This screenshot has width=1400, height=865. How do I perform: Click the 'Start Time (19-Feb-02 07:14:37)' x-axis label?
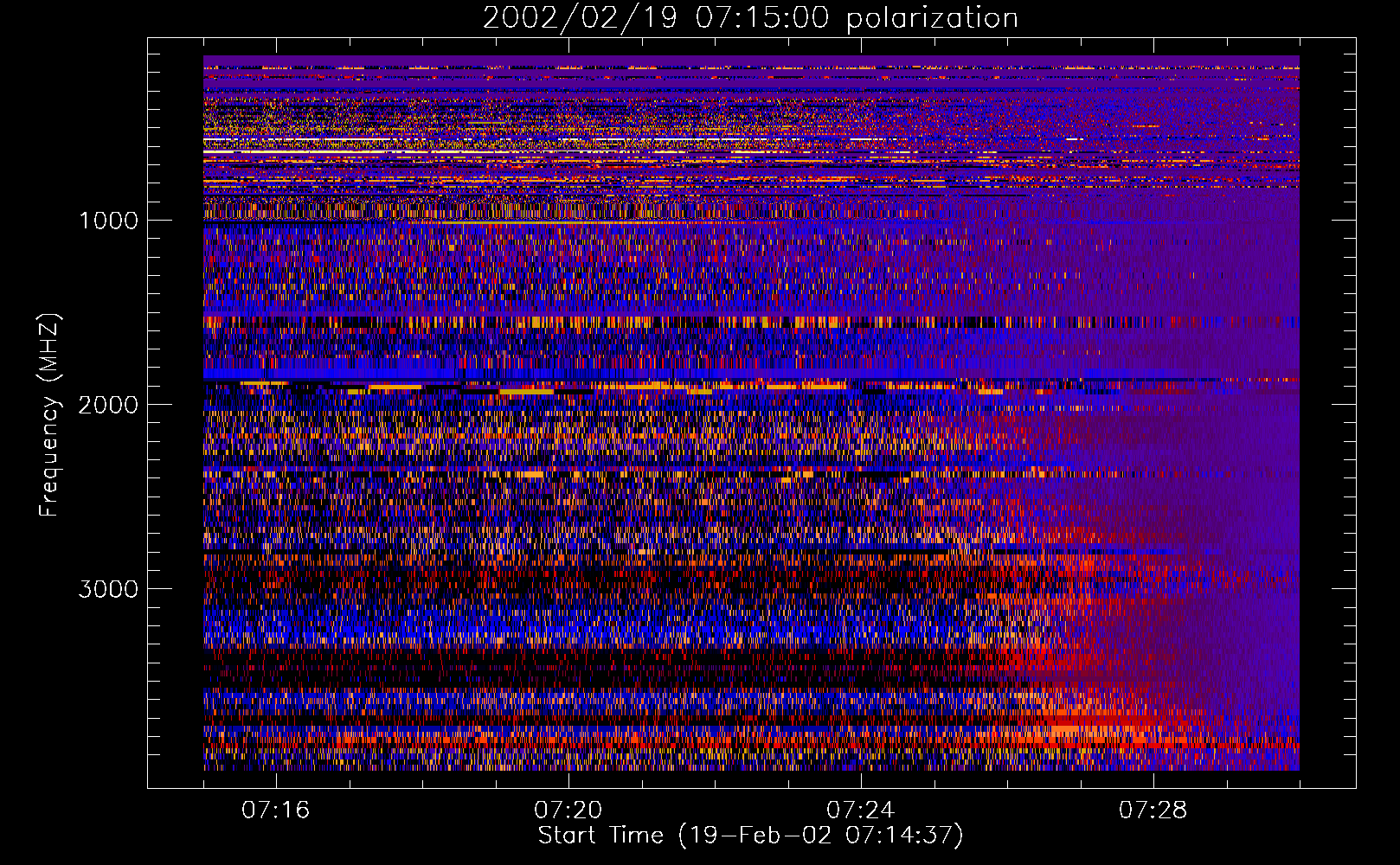(x=750, y=836)
